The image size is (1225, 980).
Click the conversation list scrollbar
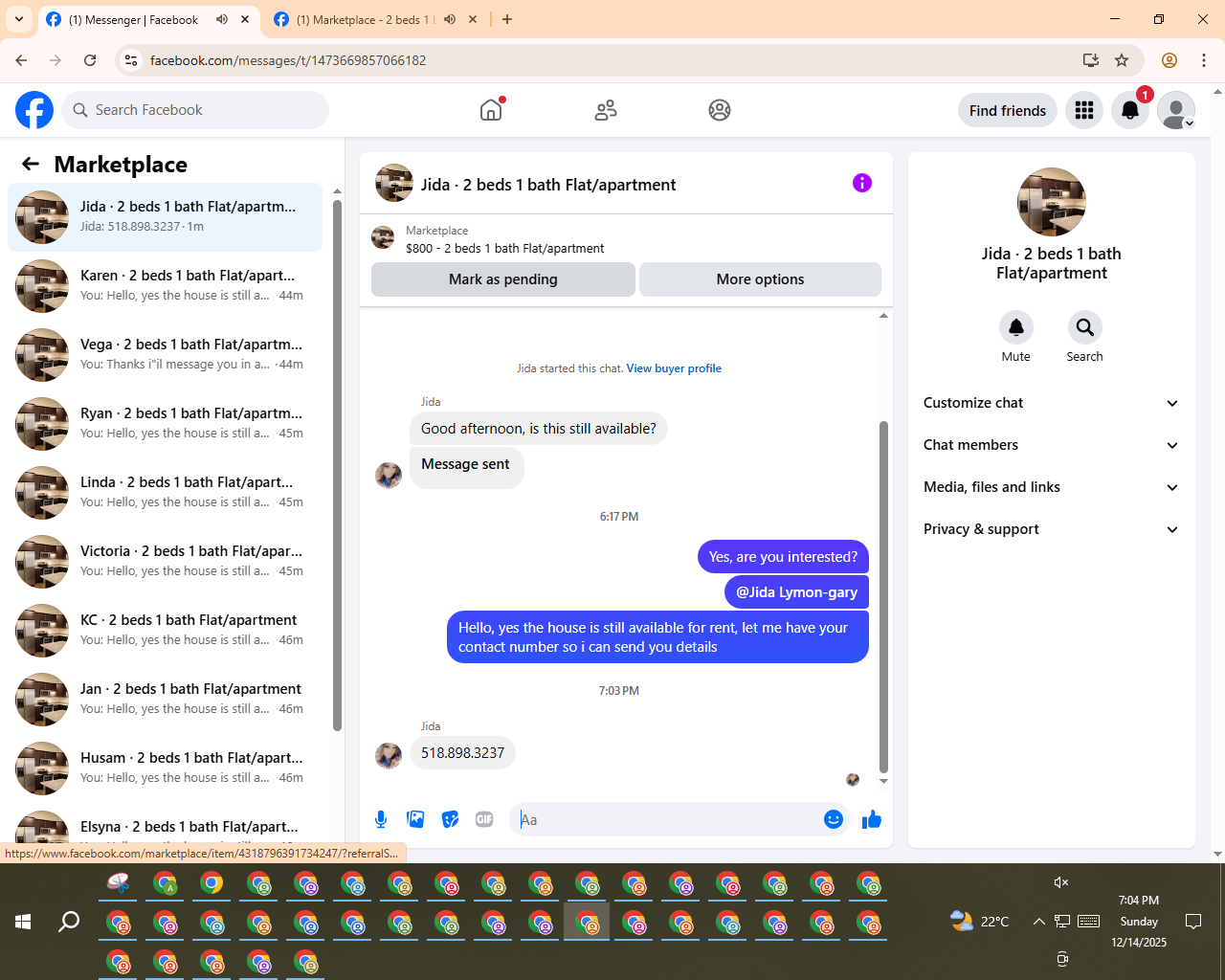(x=337, y=465)
